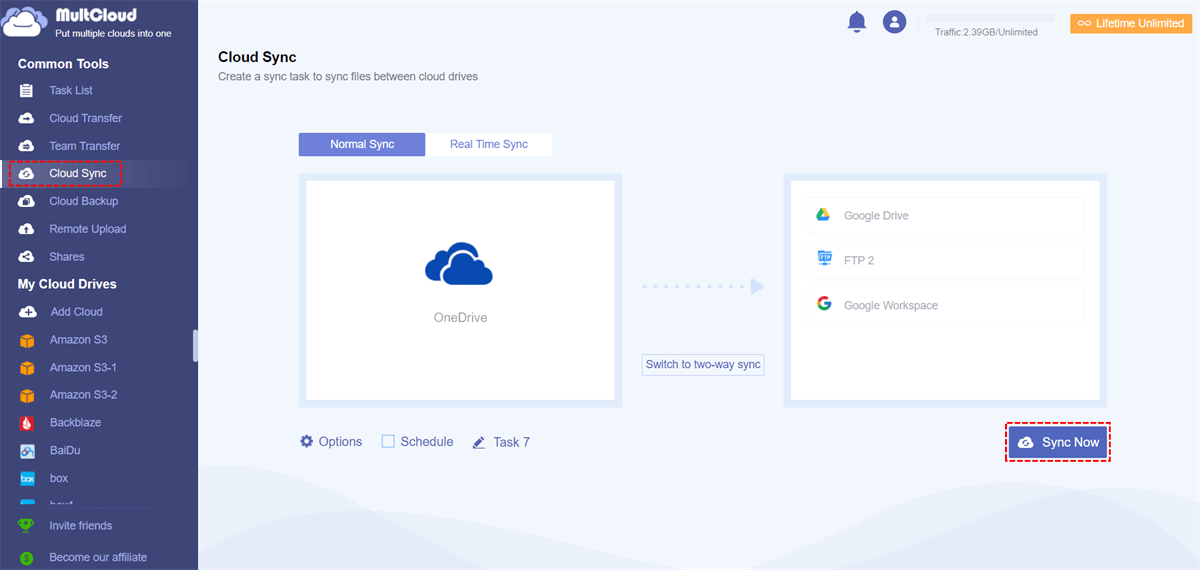Open Task List in sidebar

pyautogui.click(x=71, y=90)
